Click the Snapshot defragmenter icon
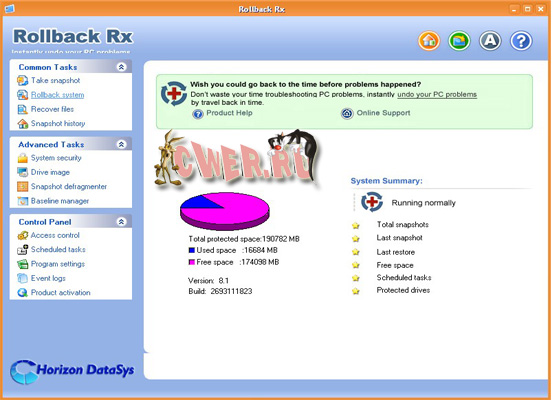Screen dimensions: 560x400 click(x=22, y=186)
